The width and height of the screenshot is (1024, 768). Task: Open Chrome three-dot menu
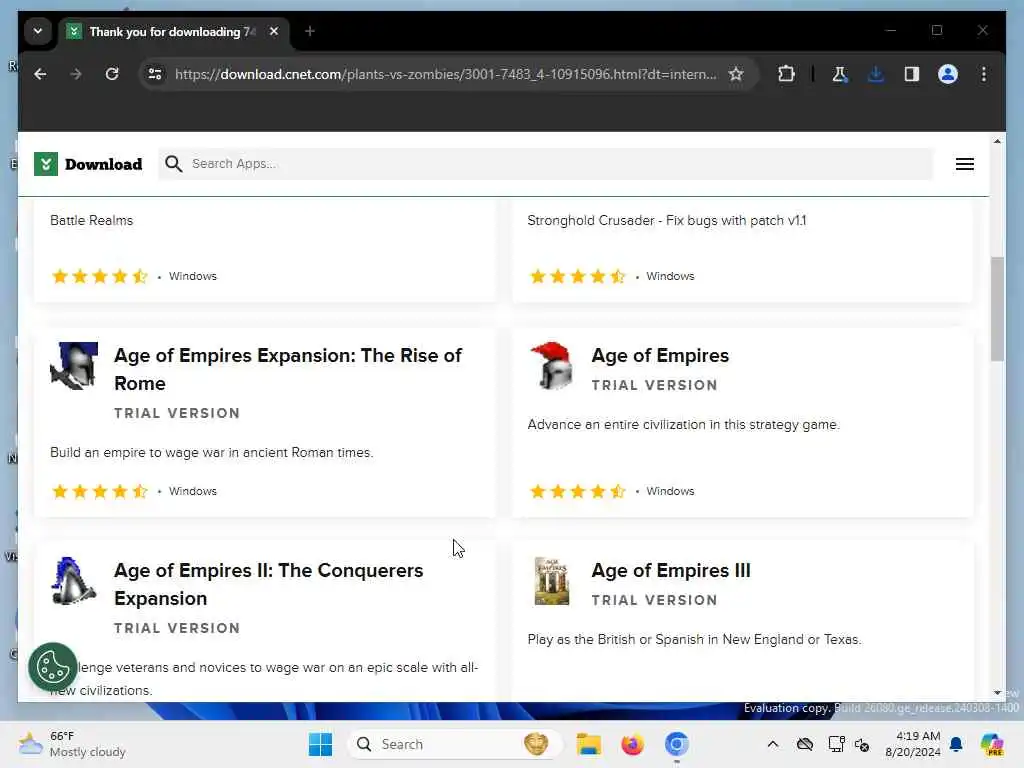coord(984,74)
